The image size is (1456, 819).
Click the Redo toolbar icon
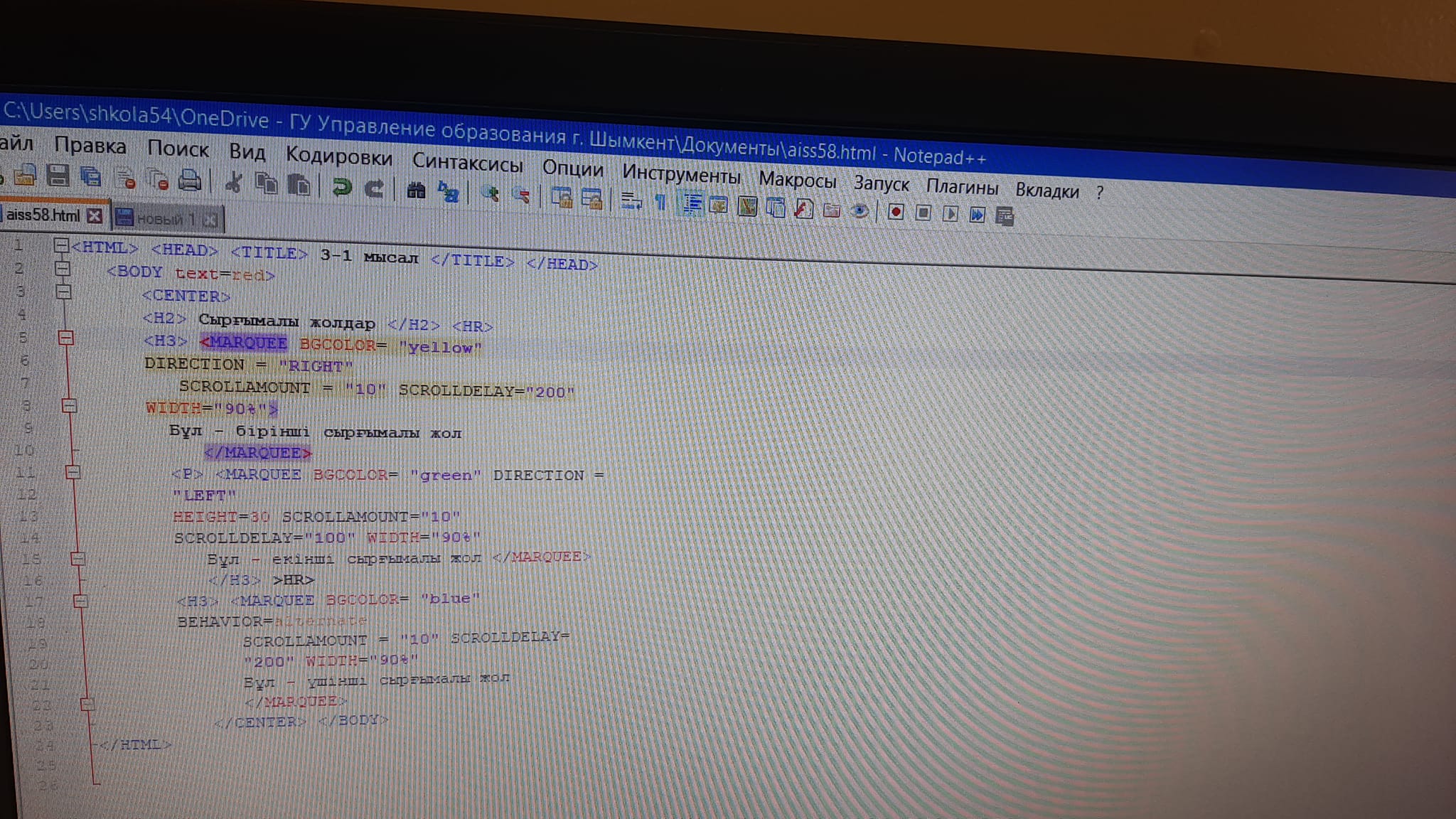374,188
